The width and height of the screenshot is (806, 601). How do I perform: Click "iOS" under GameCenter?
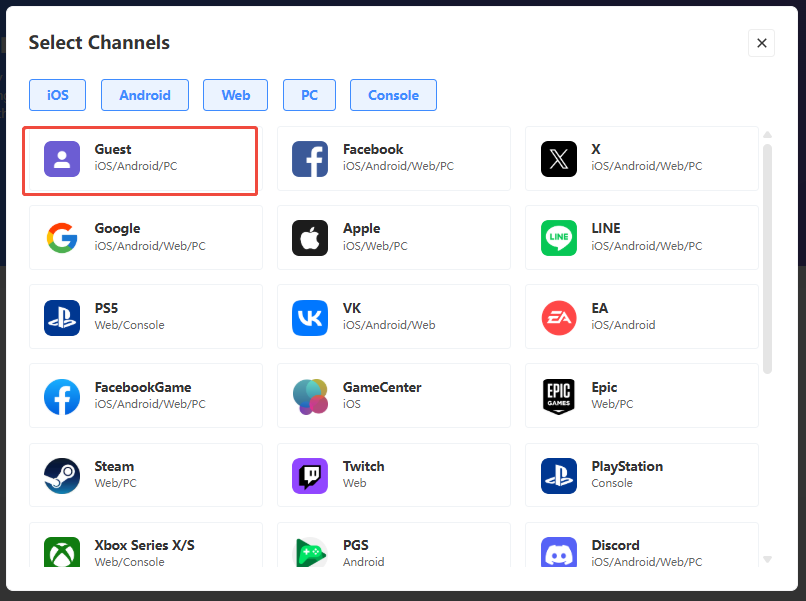352,404
